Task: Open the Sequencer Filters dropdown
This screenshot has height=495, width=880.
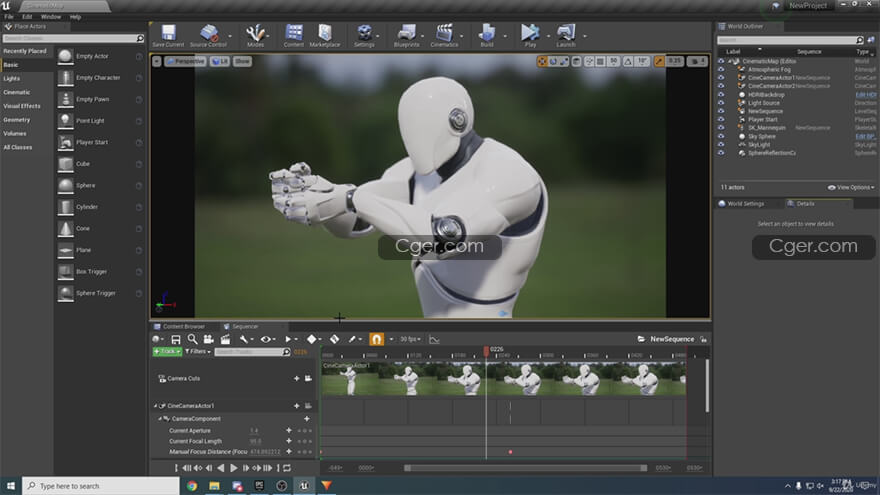Action: tap(198, 351)
